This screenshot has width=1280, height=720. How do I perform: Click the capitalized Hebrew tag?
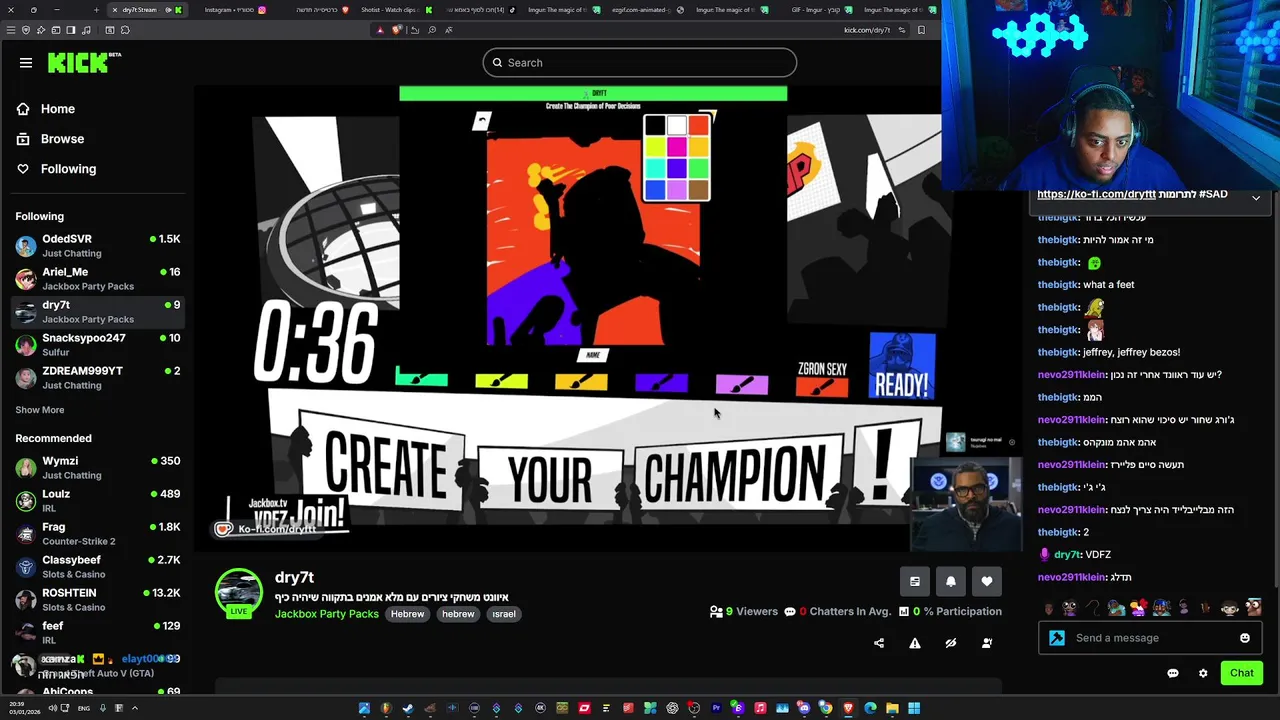pyautogui.click(x=407, y=614)
